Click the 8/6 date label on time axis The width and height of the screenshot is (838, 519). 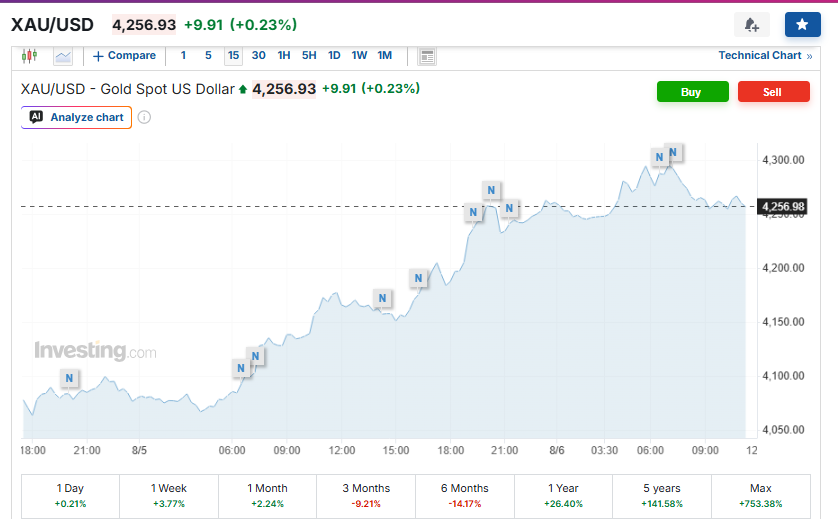click(x=557, y=450)
